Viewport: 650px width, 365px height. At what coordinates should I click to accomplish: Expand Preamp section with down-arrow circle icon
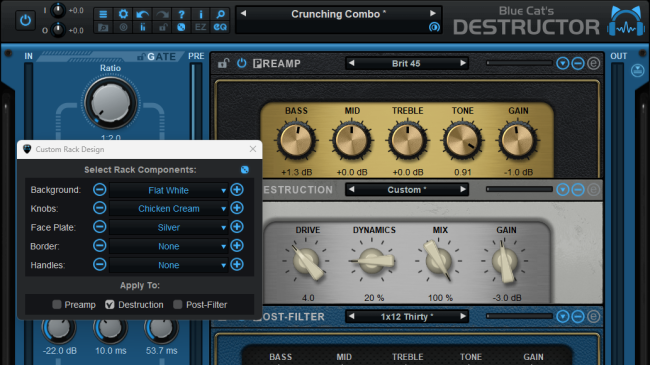tap(563, 63)
